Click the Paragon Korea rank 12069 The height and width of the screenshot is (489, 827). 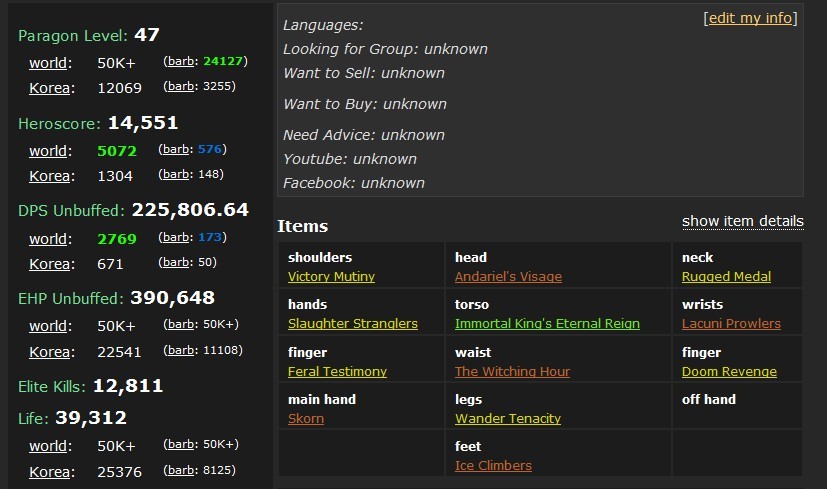[119, 88]
